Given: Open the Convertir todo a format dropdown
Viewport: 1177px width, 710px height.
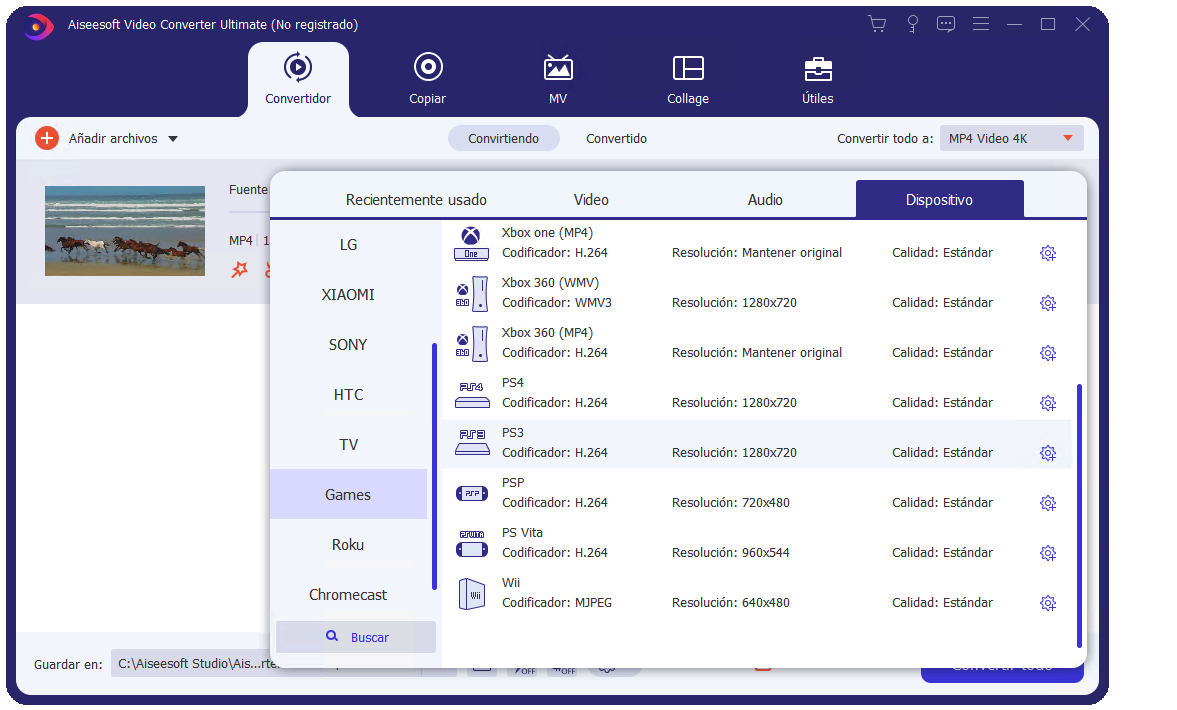Looking at the screenshot, I should pos(1011,138).
